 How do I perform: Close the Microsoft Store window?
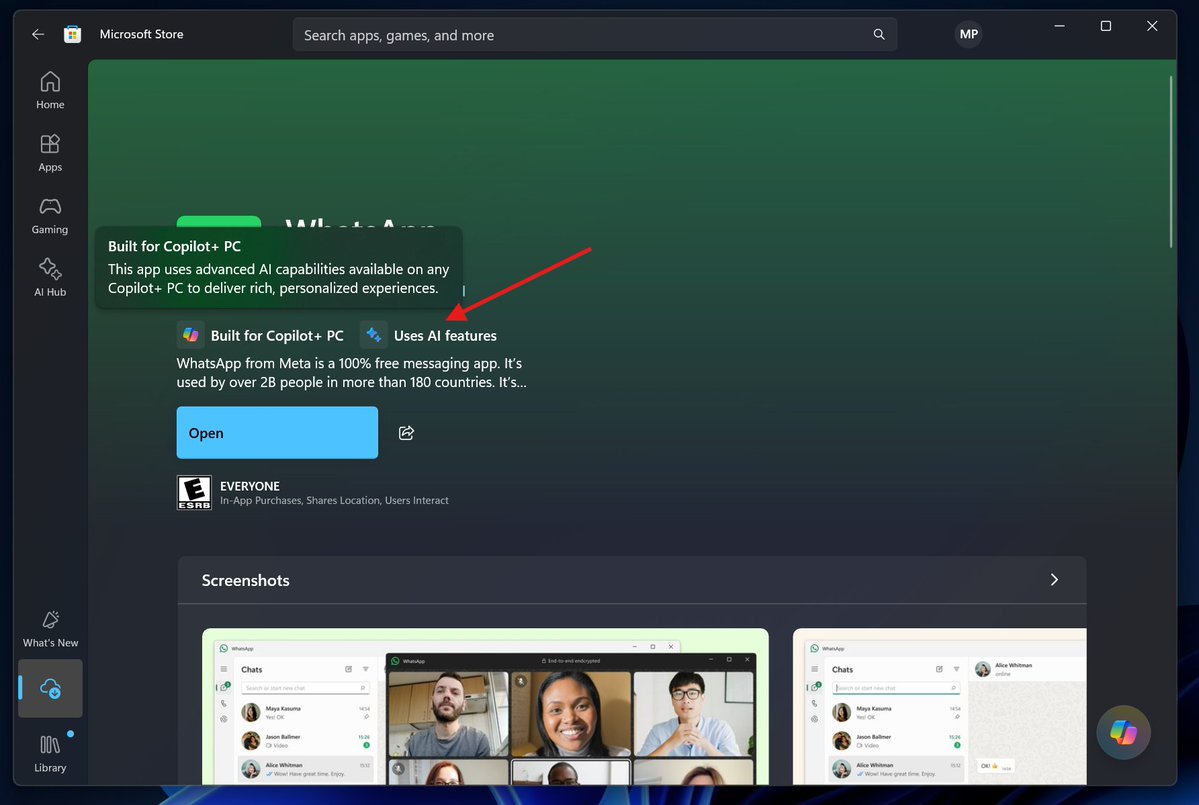coord(1152,26)
